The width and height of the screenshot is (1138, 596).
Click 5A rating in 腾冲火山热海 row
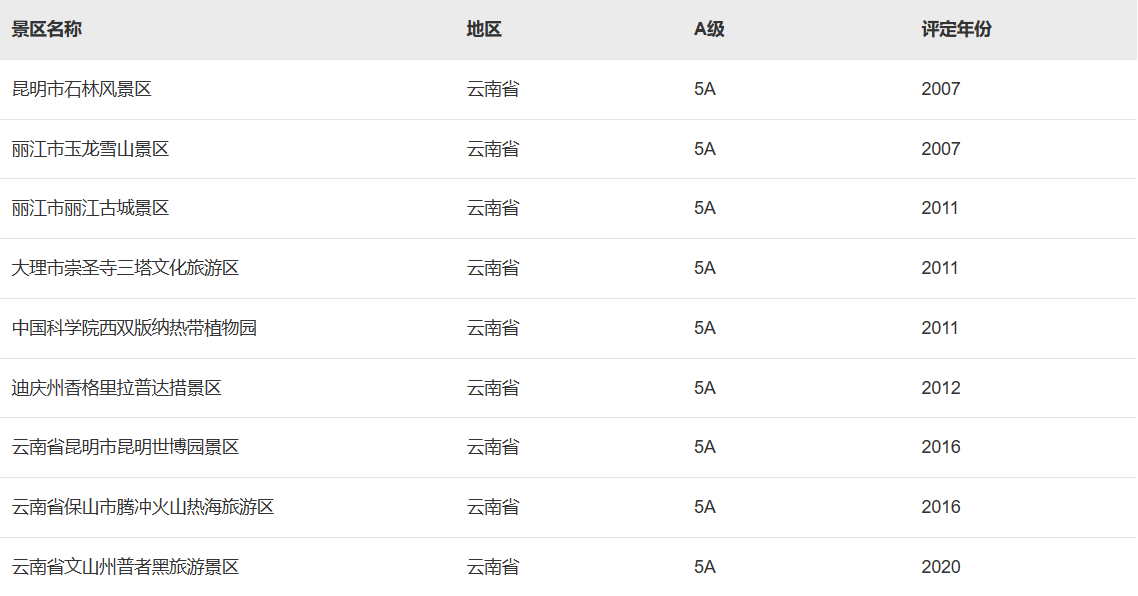(705, 507)
